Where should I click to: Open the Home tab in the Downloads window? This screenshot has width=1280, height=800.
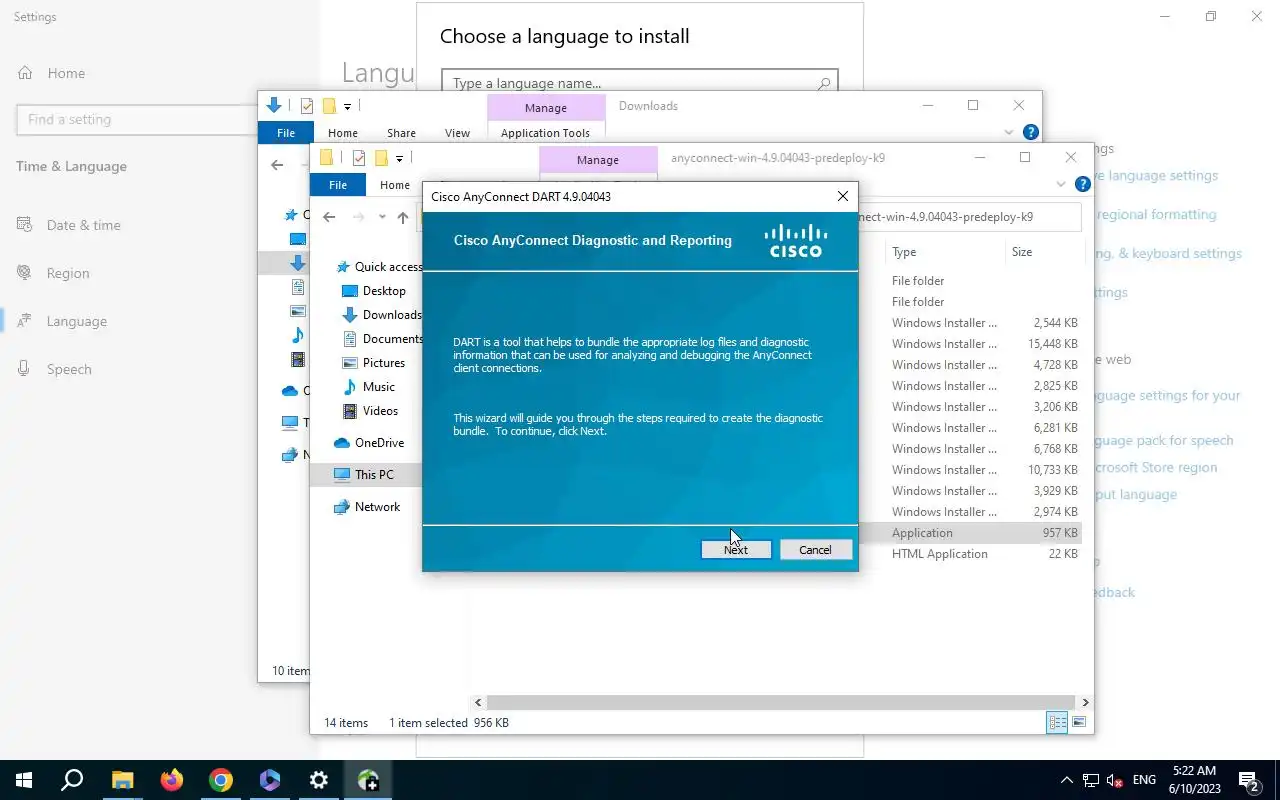(343, 133)
